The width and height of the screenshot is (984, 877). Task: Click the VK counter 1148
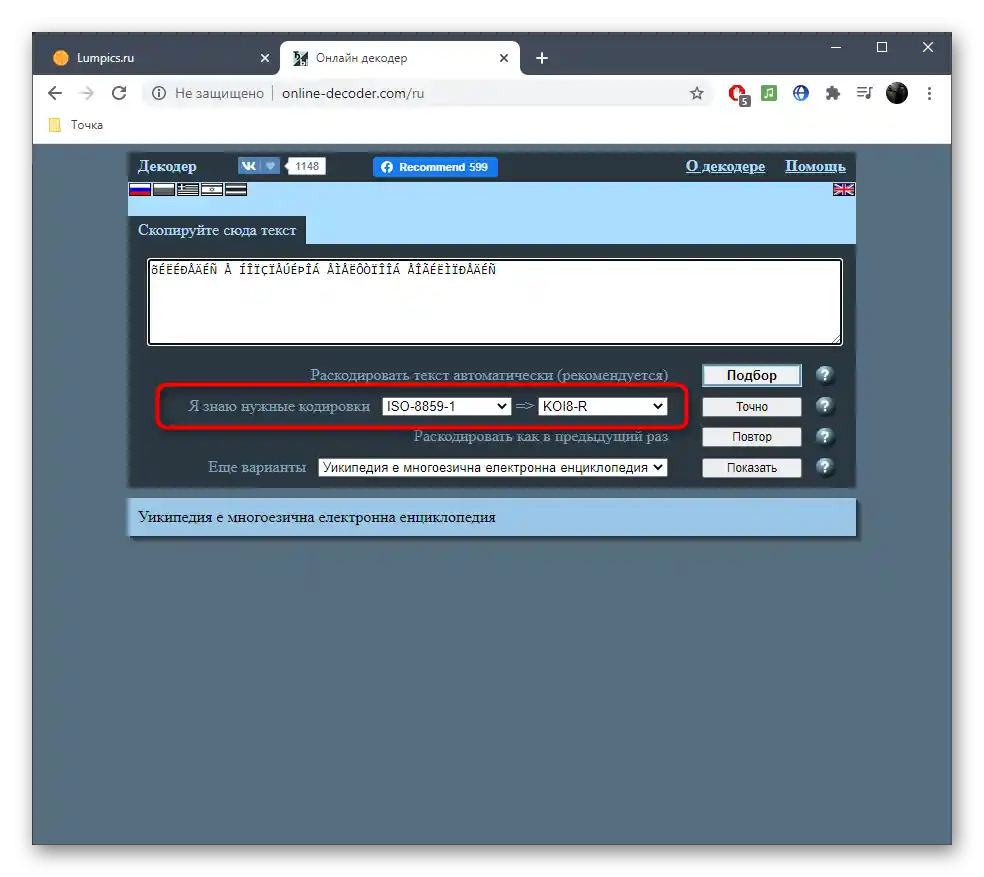point(306,166)
